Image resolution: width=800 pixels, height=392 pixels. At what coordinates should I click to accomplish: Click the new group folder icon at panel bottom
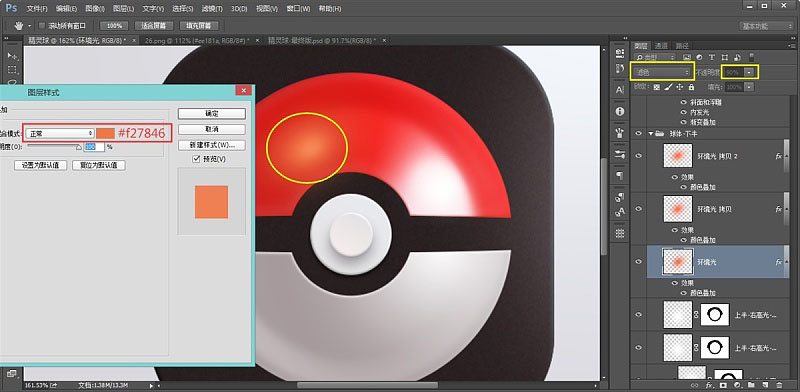point(751,385)
